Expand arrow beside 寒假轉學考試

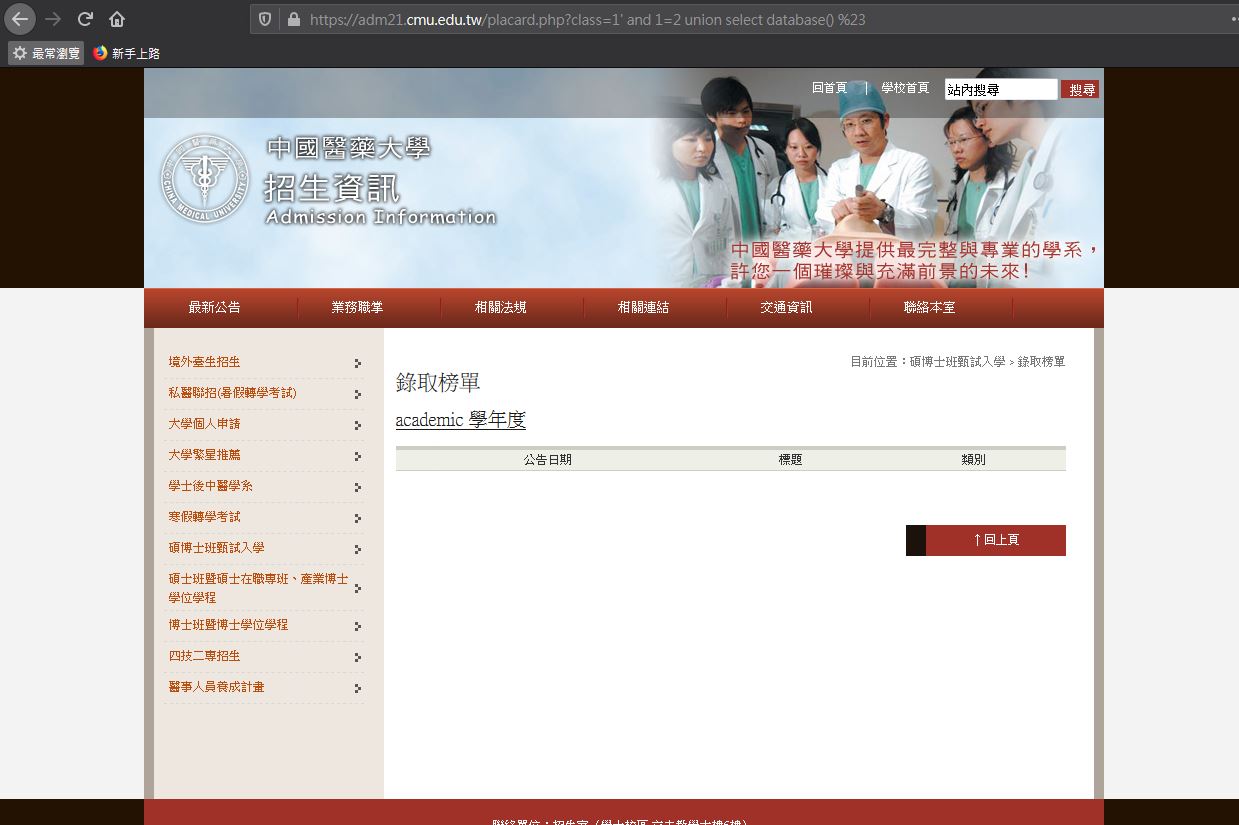point(358,519)
